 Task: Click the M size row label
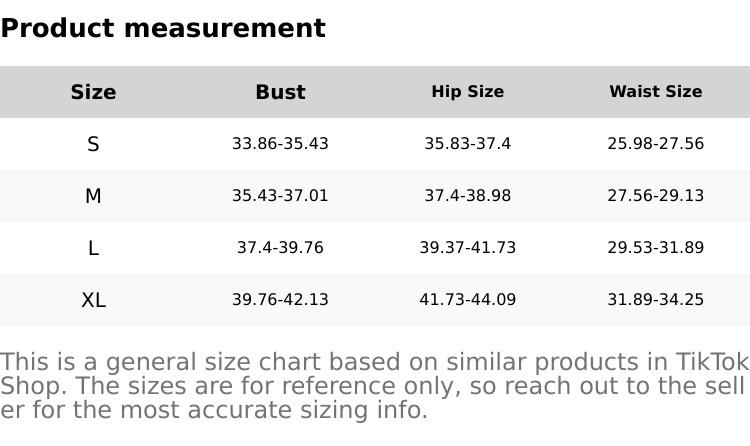point(93,196)
